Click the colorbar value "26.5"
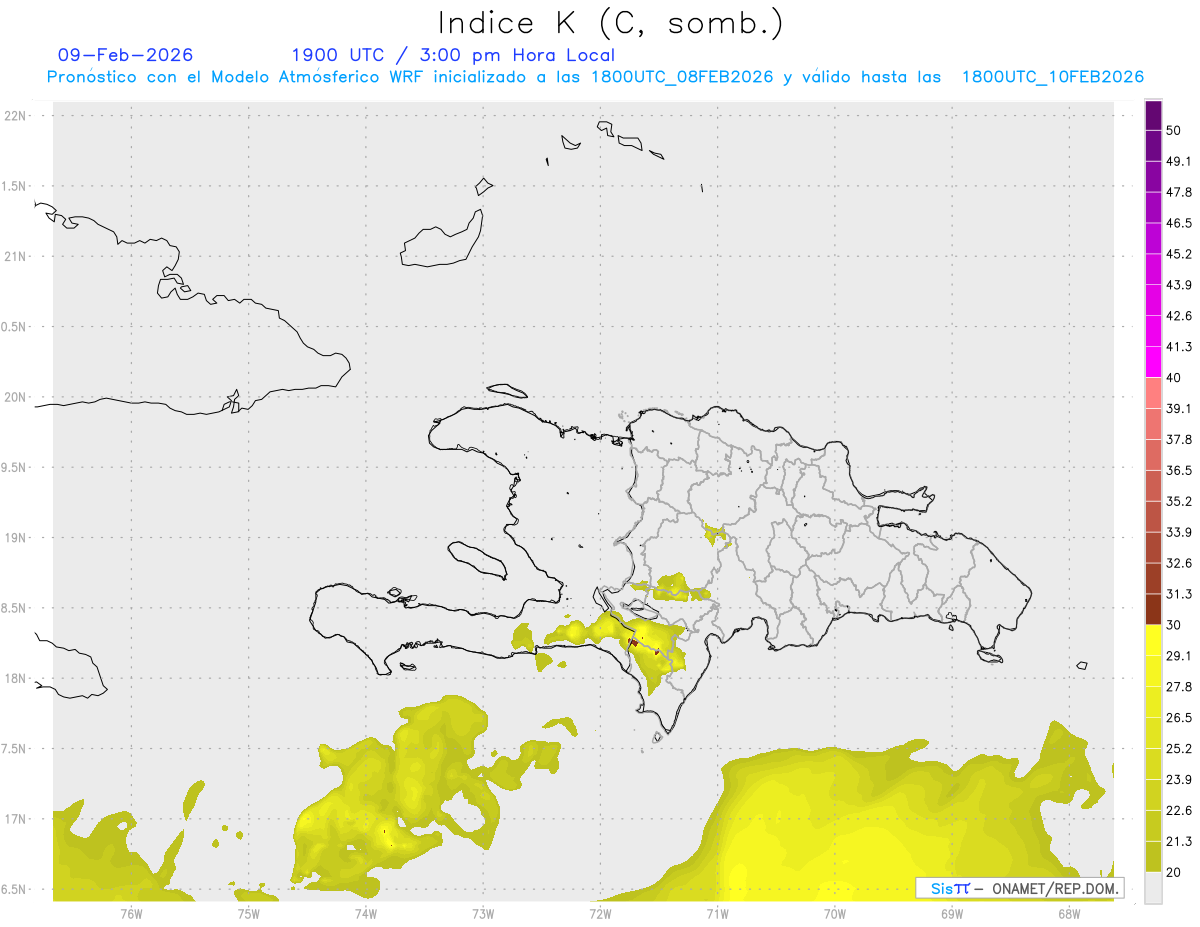This screenshot has width=1200, height=927. [1179, 718]
